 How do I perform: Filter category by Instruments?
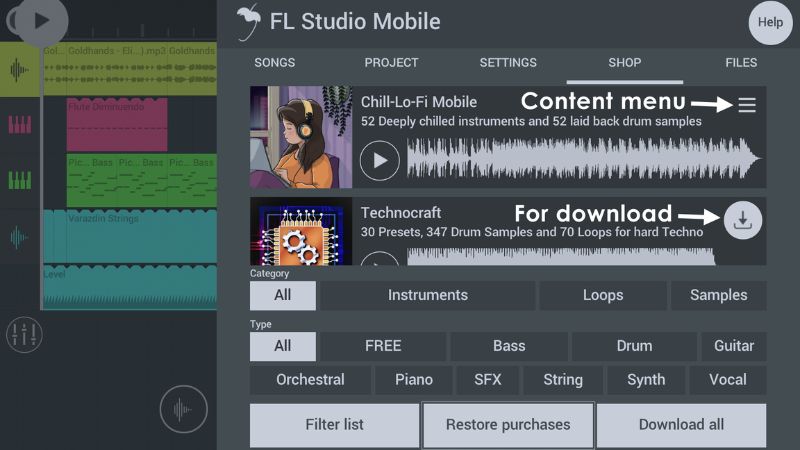428,295
